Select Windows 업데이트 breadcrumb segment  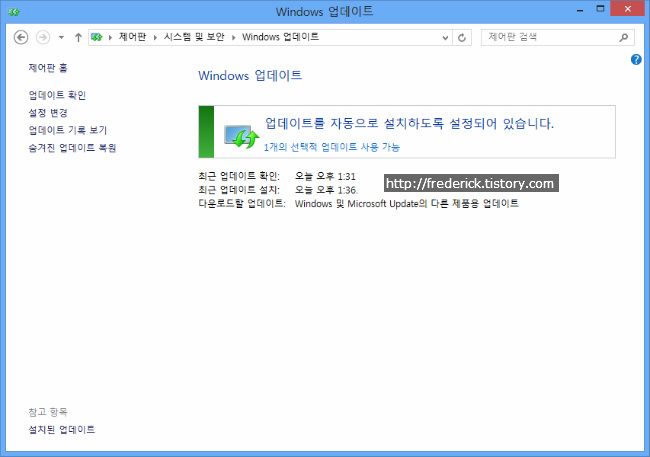click(x=281, y=37)
